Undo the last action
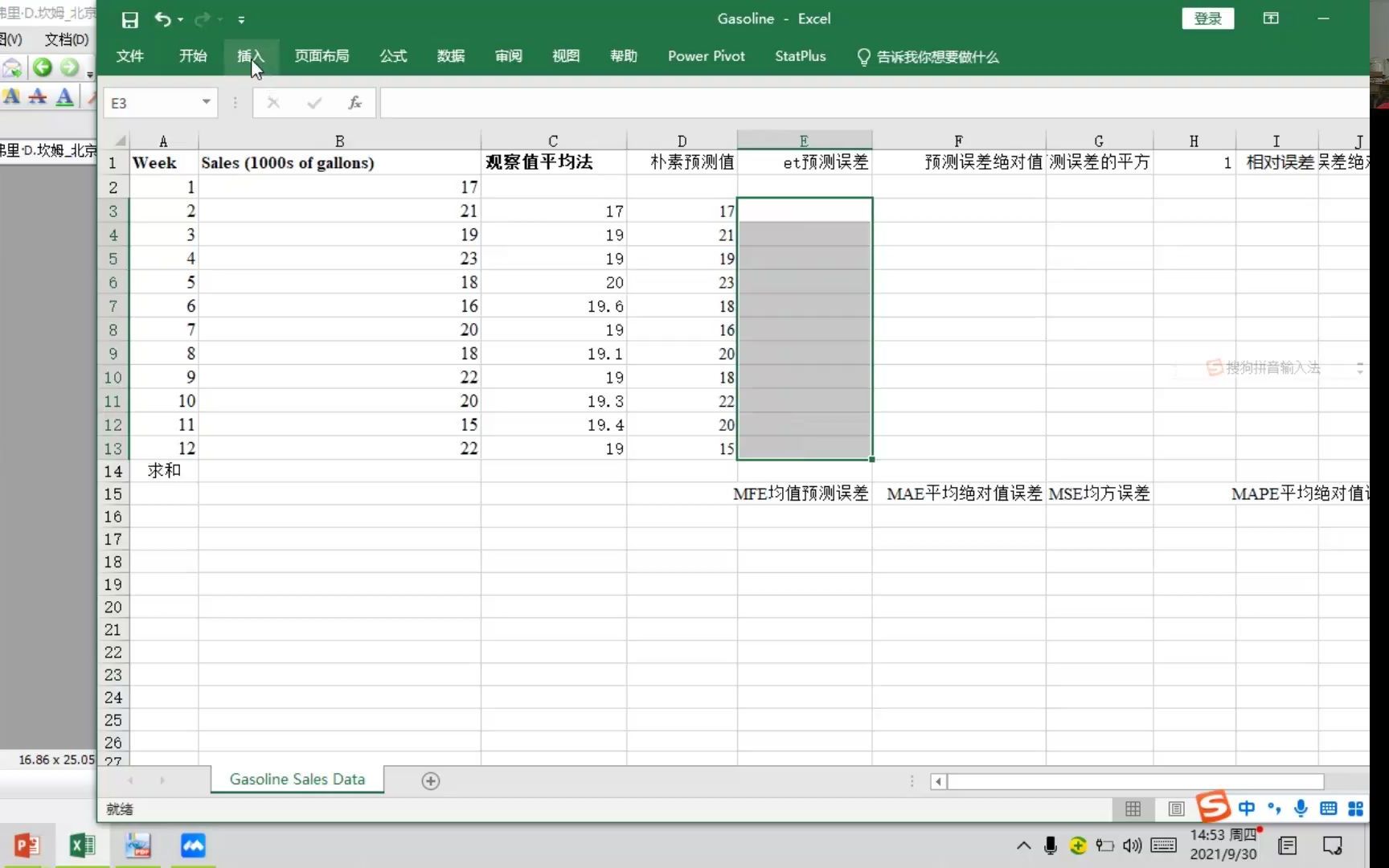Image resolution: width=1389 pixels, height=868 pixels. (x=161, y=20)
